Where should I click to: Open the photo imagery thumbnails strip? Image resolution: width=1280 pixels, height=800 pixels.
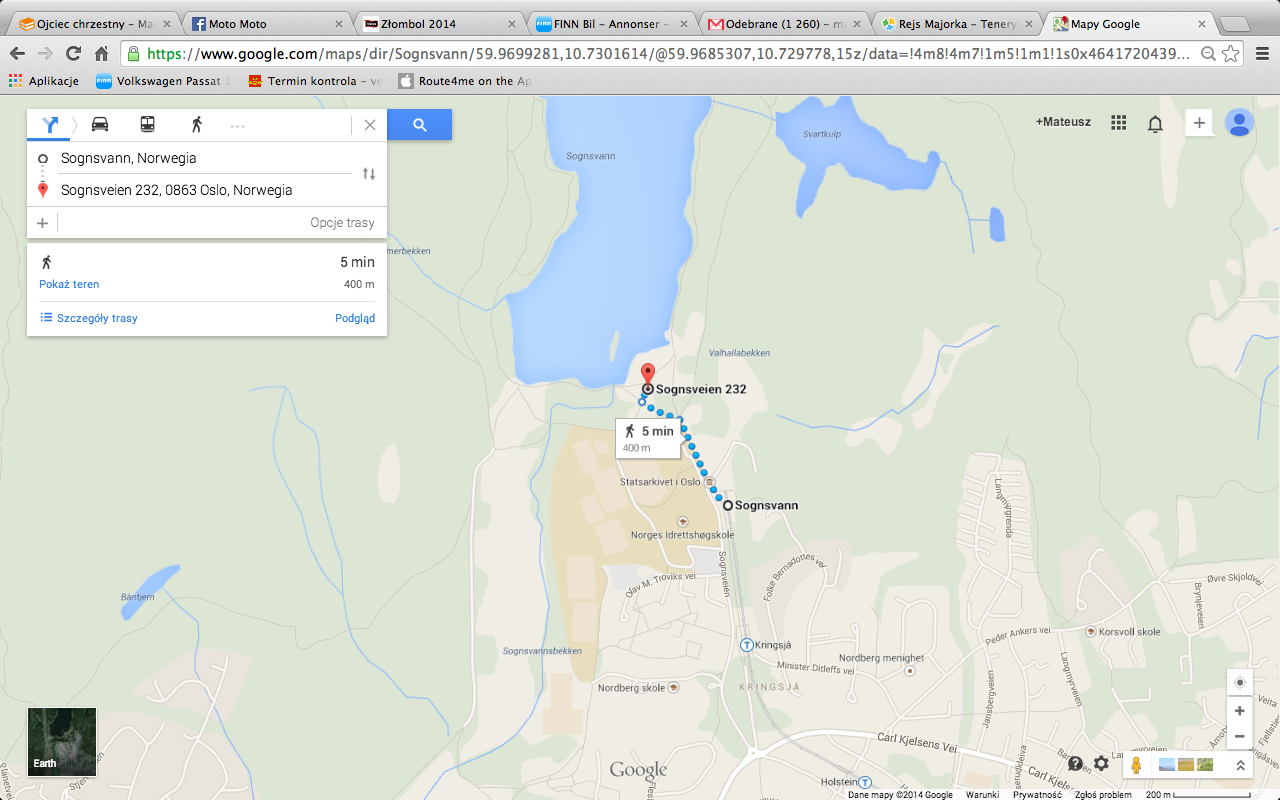[1185, 765]
